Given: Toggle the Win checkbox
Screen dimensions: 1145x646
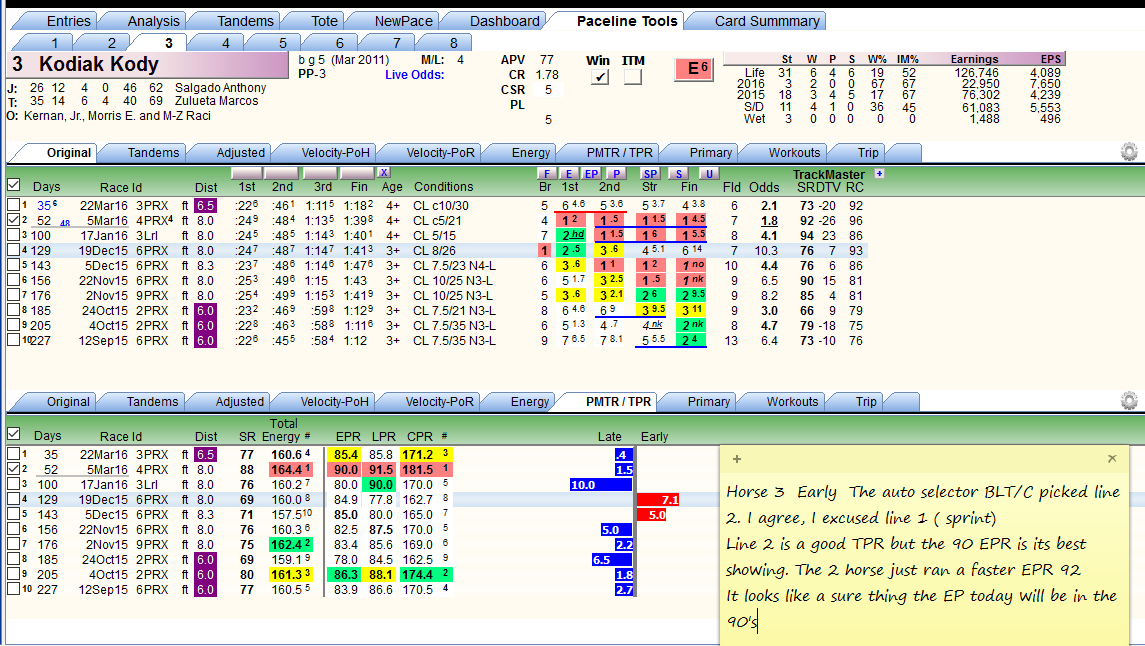Looking at the screenshot, I should click(x=600, y=77).
